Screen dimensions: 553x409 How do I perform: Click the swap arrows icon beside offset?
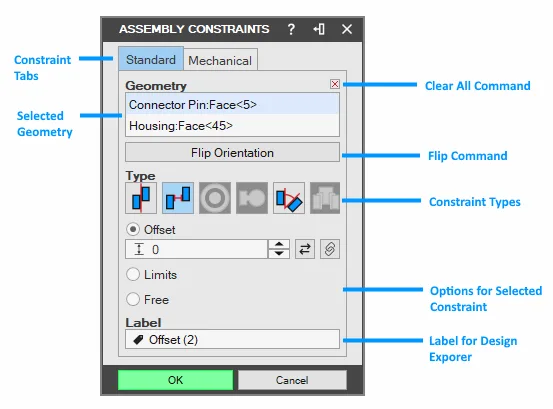click(305, 249)
